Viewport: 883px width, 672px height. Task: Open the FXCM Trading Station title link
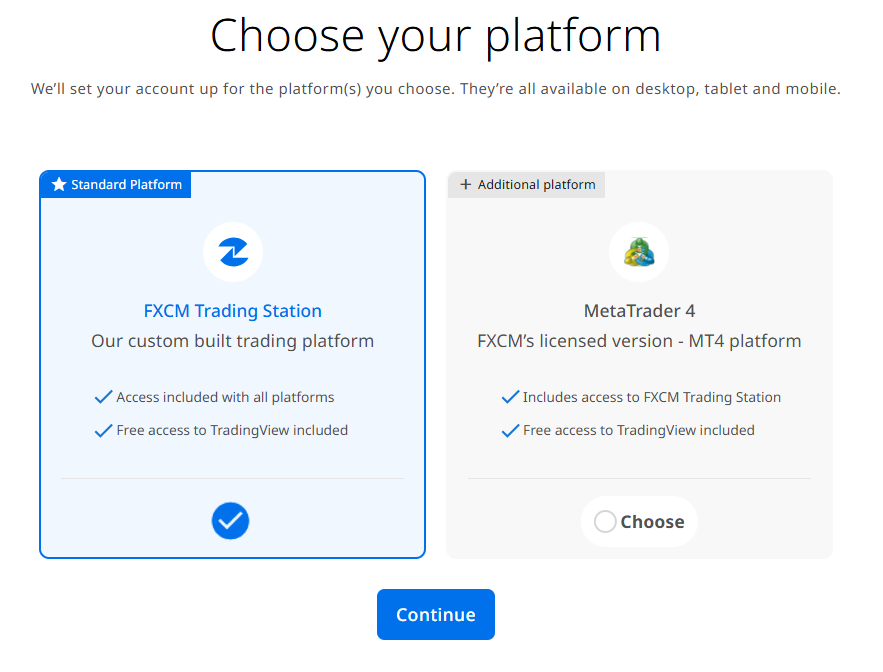pos(232,311)
